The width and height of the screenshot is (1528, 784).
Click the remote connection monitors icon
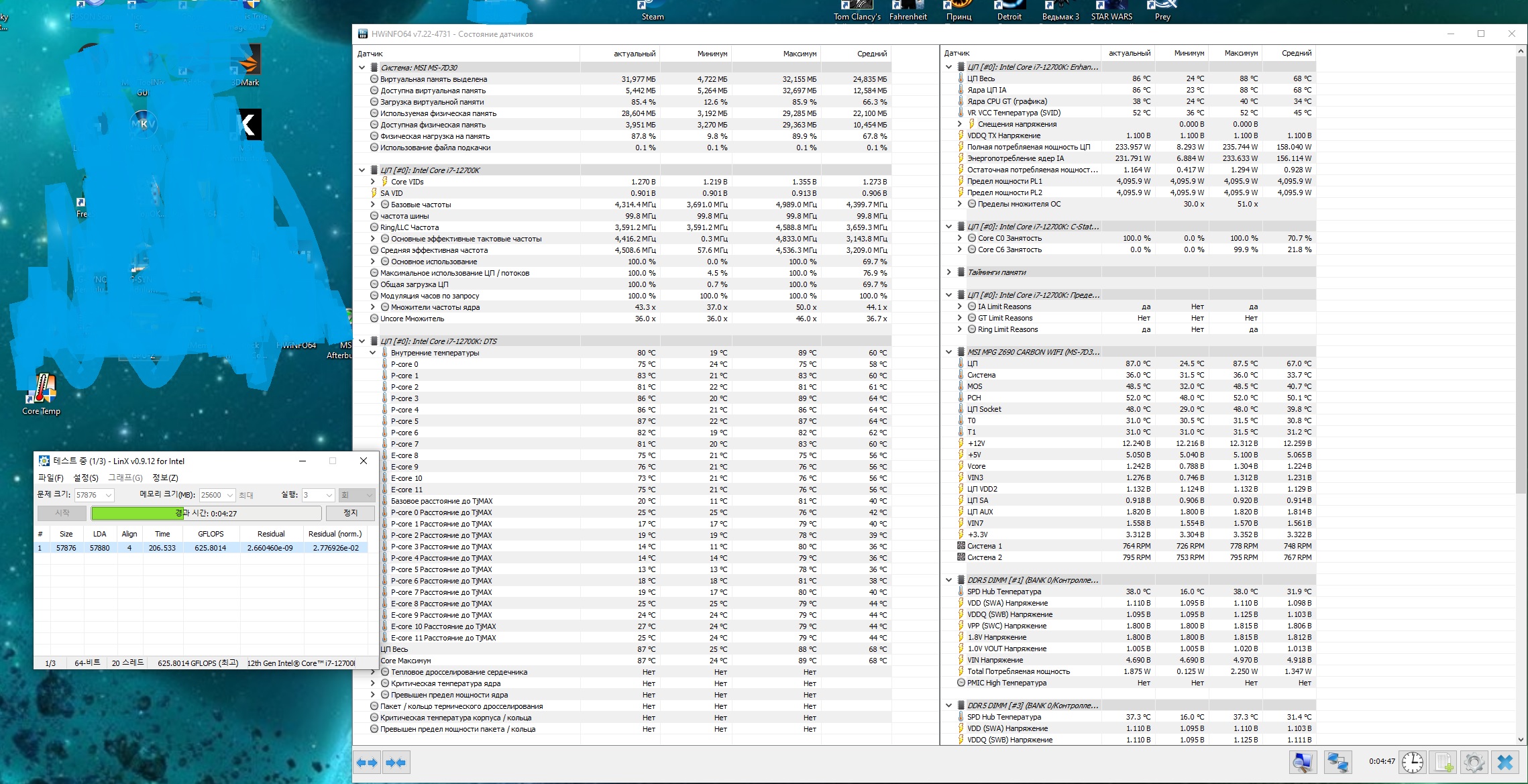coord(1338,763)
